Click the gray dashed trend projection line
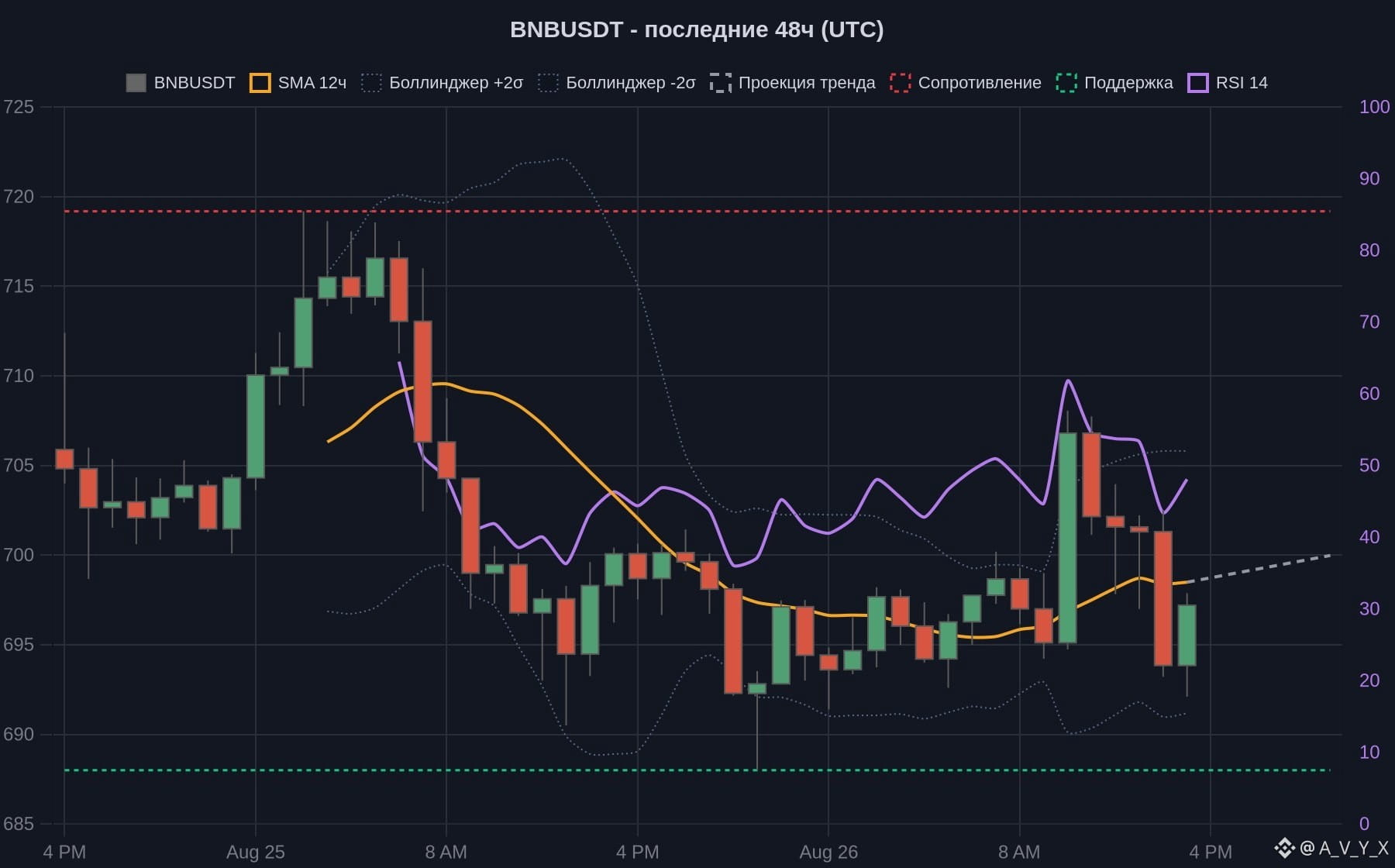1395x868 pixels. [x=1259, y=568]
